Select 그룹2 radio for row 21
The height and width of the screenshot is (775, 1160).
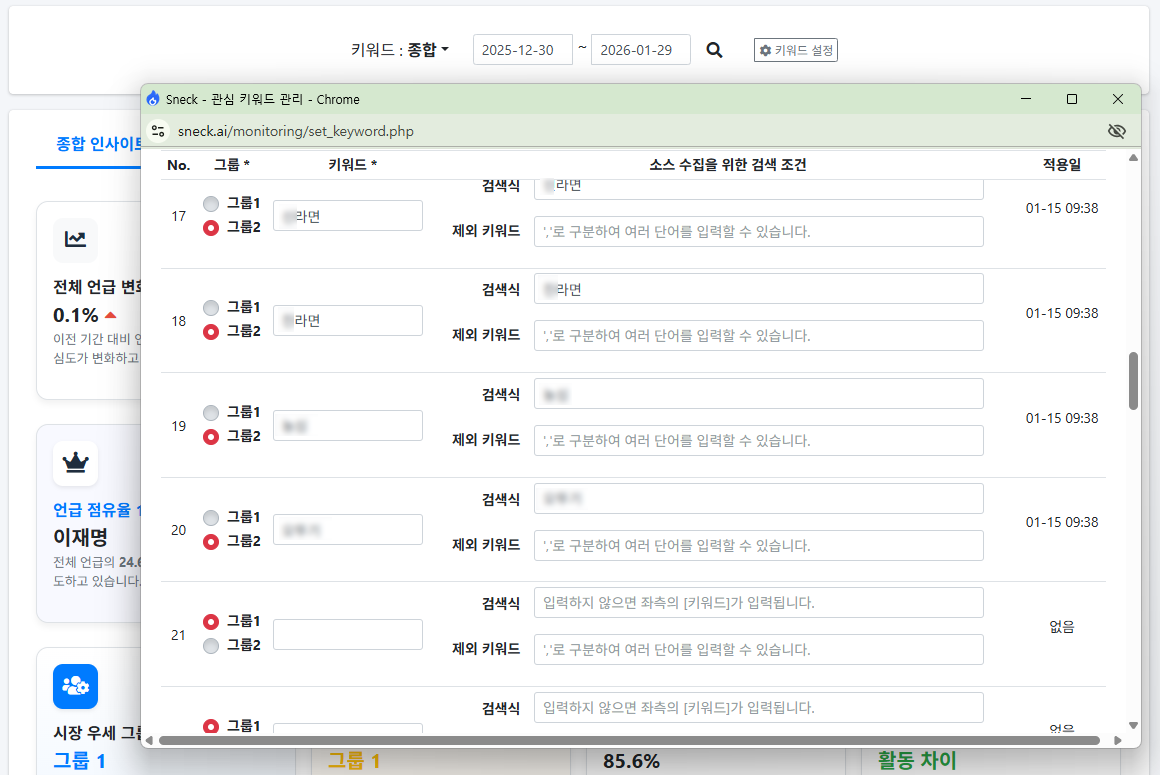click(211, 646)
